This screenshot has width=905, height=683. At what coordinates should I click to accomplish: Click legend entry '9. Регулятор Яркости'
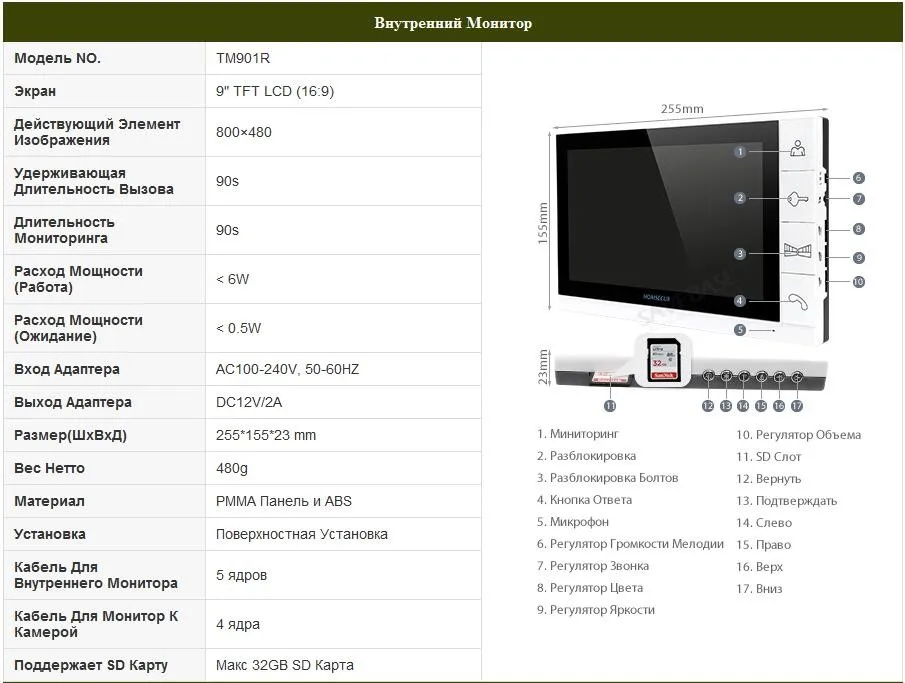[x=596, y=609]
